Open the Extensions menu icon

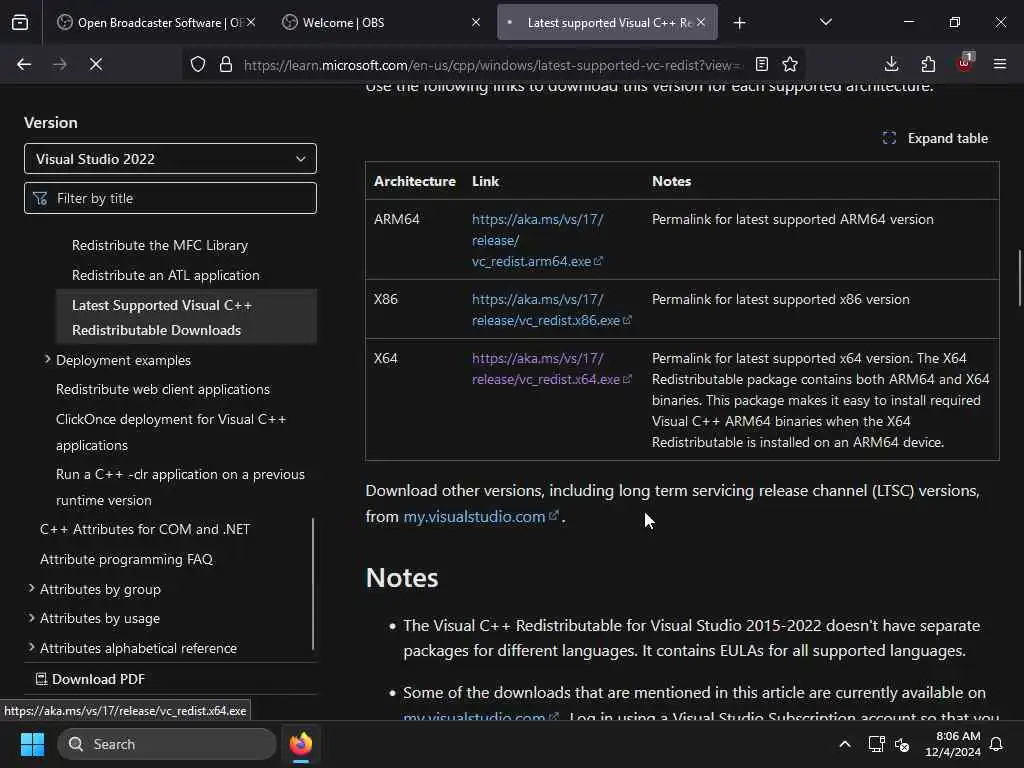(x=928, y=64)
